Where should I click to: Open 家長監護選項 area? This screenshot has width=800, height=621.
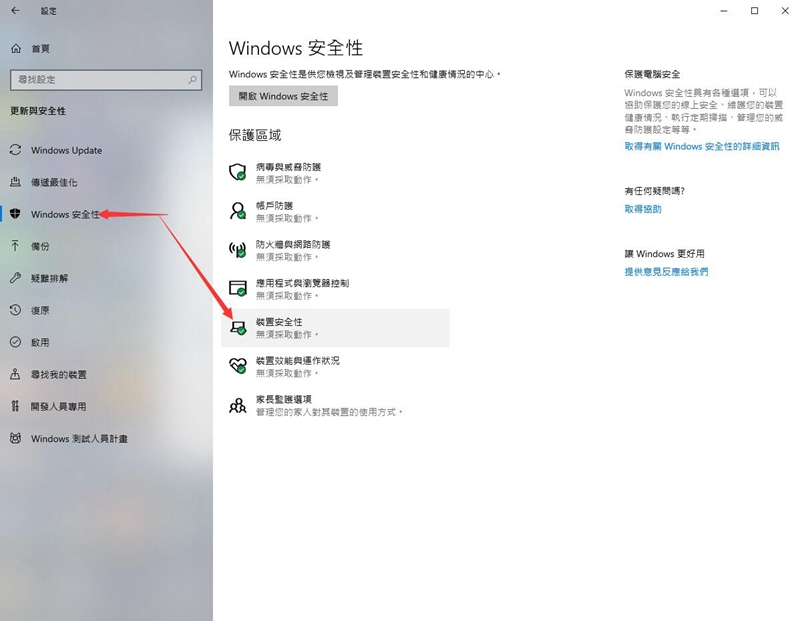click(335, 405)
